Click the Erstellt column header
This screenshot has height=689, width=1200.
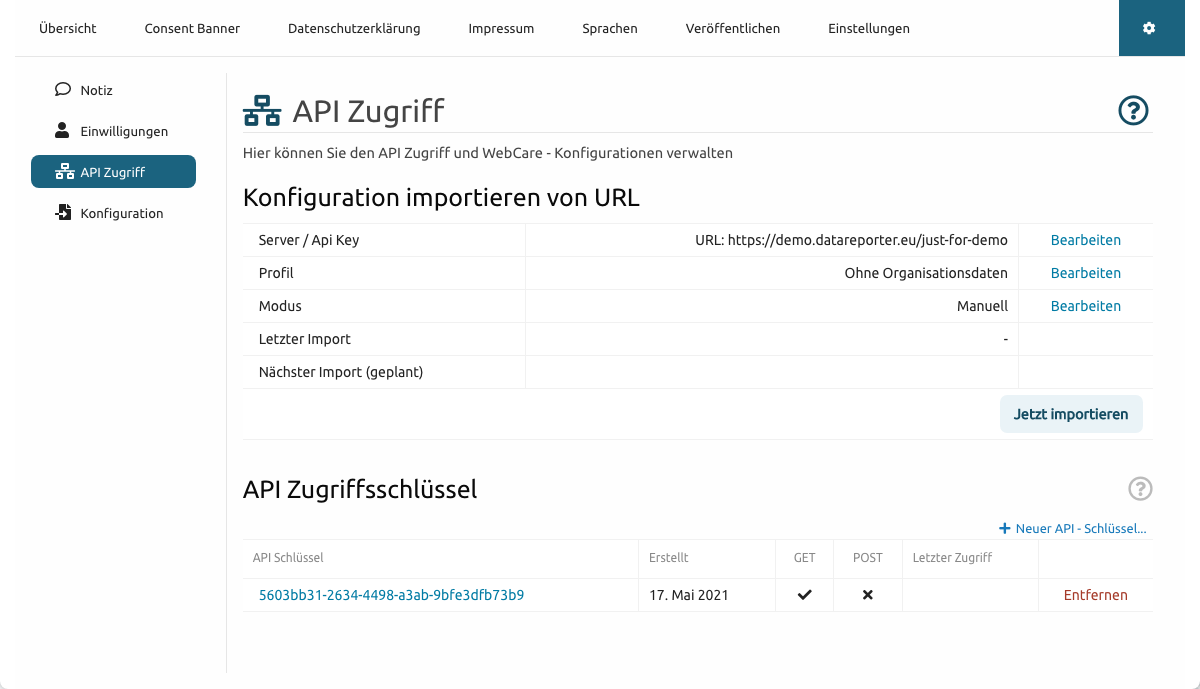click(668, 558)
